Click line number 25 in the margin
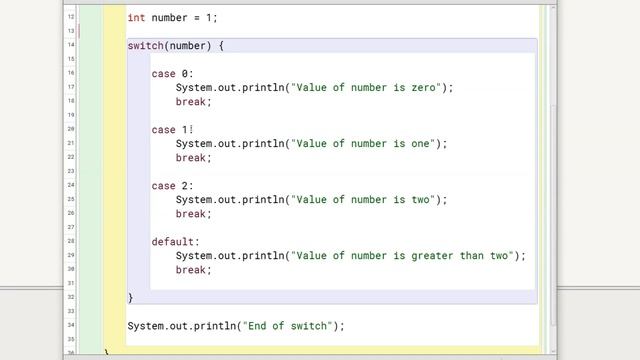The height and width of the screenshot is (360, 640). pos(71,199)
